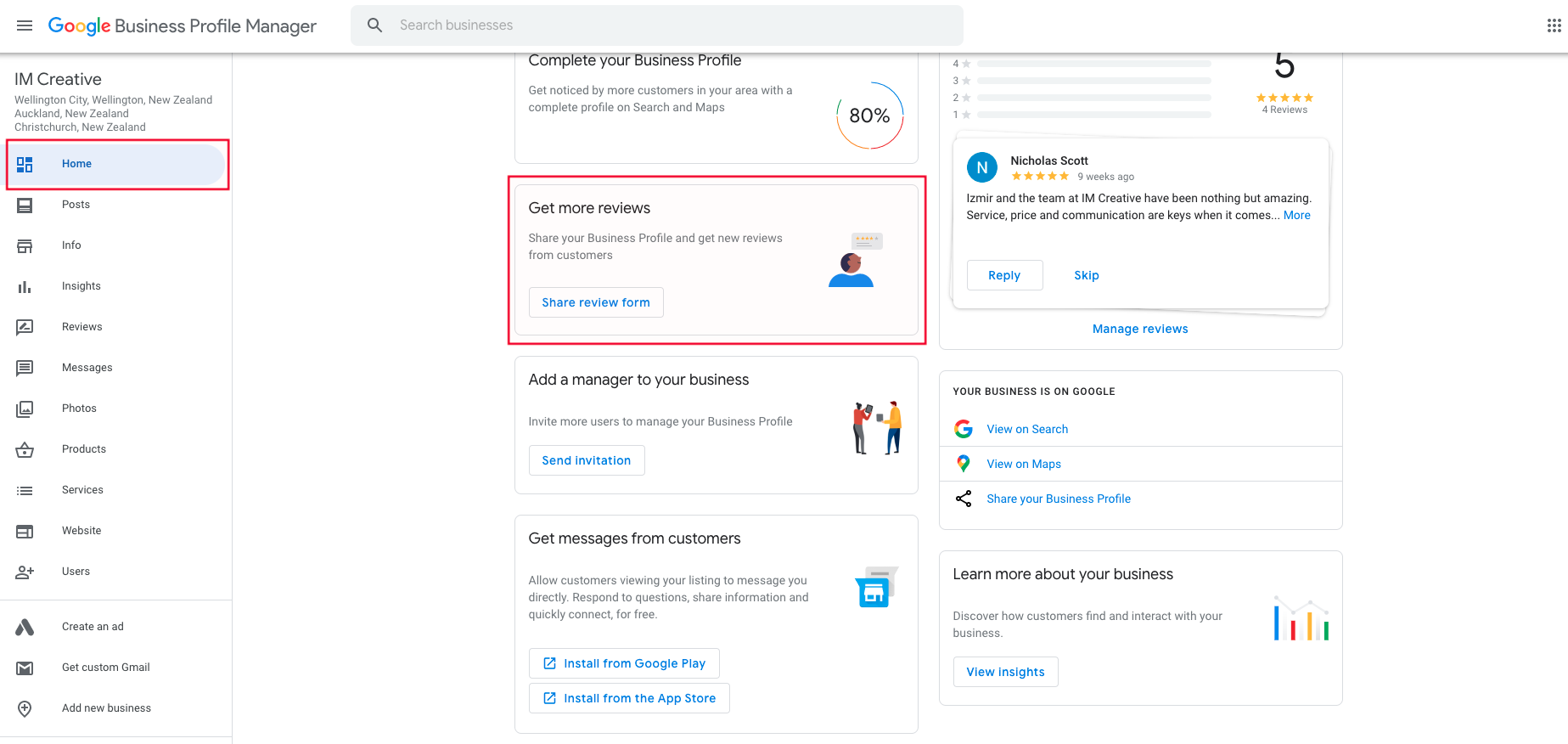Reply to Nicholas Scott's review
The image size is (1568, 744).
[1004, 275]
